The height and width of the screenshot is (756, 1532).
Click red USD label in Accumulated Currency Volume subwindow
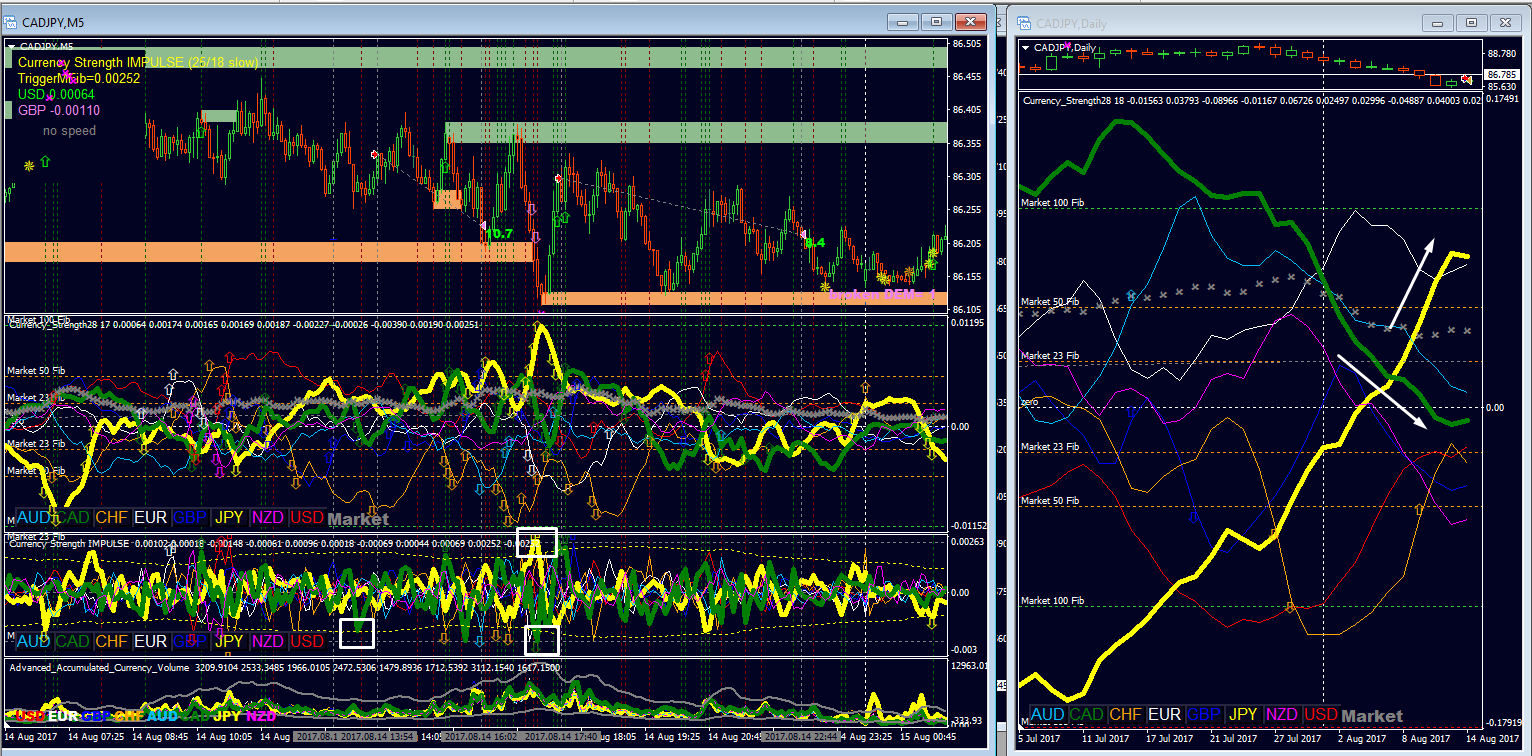(x=30, y=716)
